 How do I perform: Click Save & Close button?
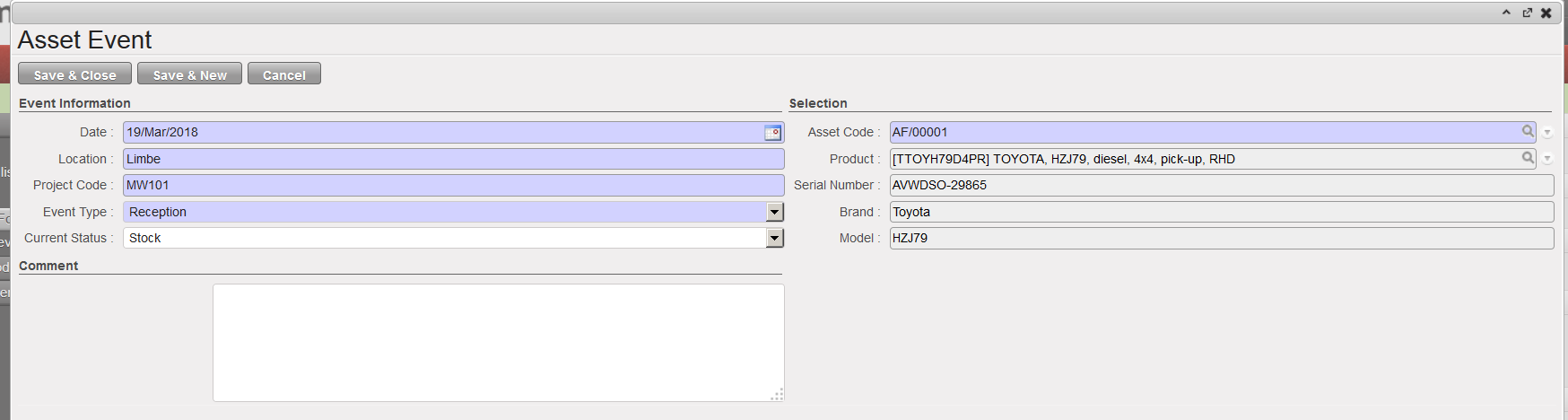point(74,74)
